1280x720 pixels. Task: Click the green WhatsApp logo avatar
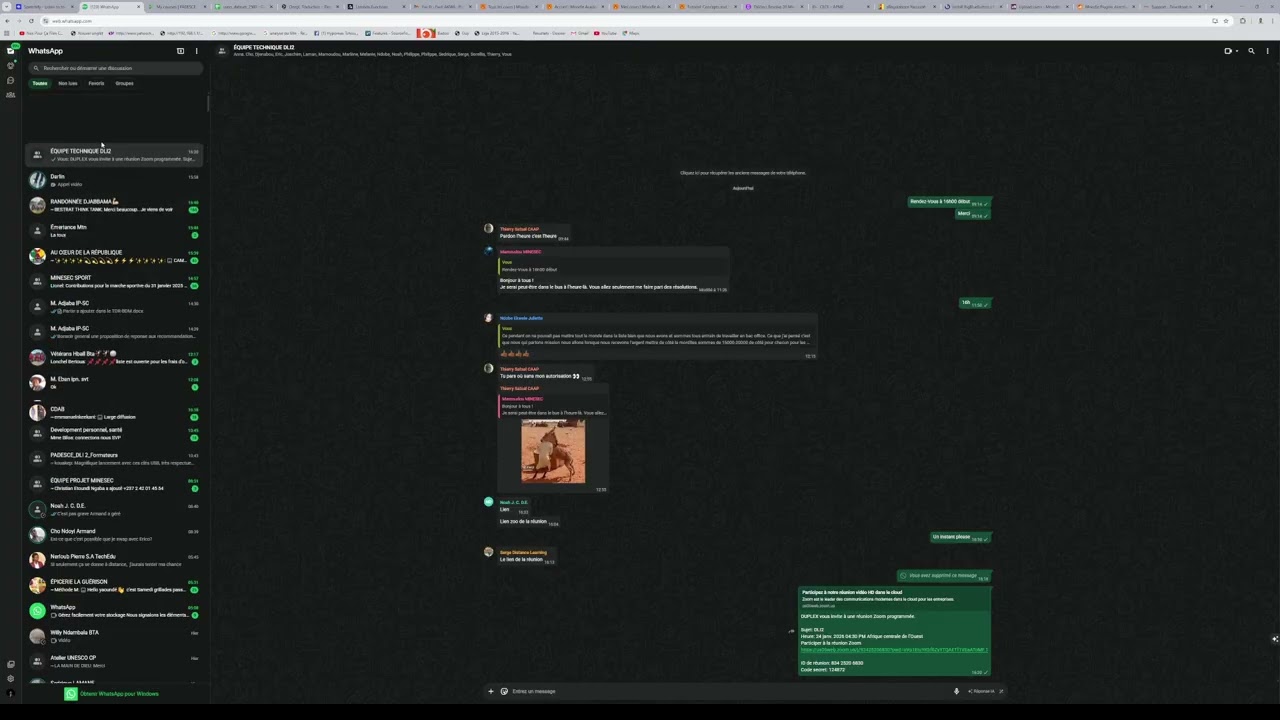click(x=37, y=611)
